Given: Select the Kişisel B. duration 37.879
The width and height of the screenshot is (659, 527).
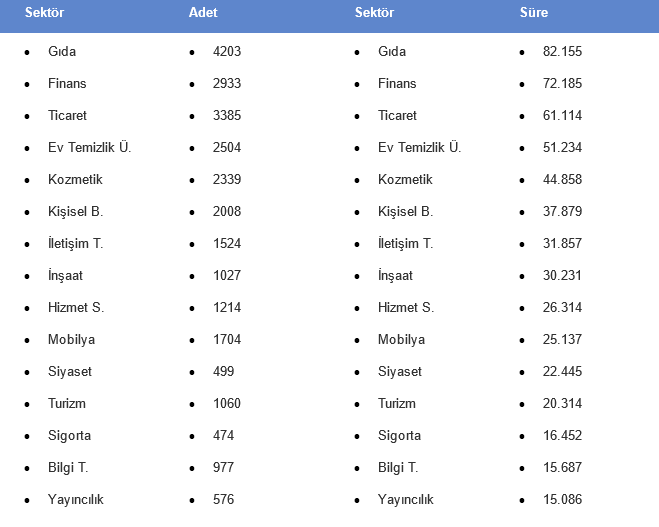Looking at the screenshot, I should (x=563, y=211).
